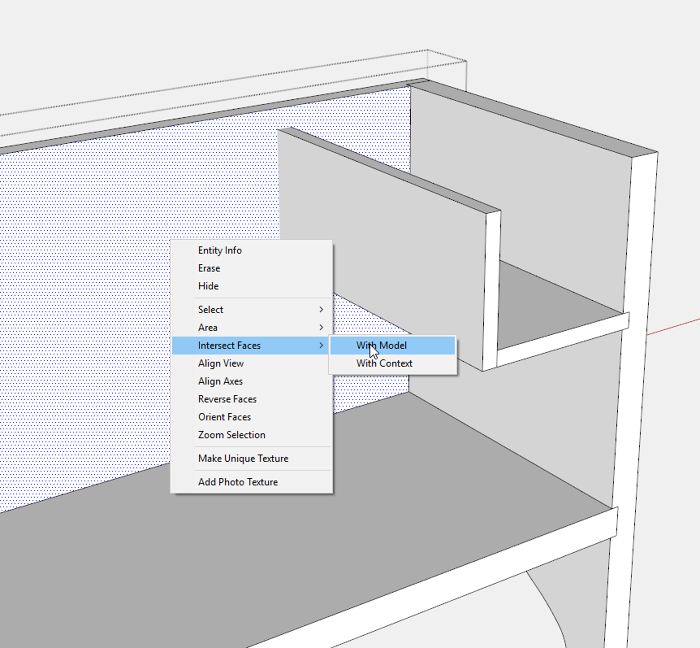This screenshot has height=648, width=700.
Task: Run Orient Faces from the menu
Action: 225,418
